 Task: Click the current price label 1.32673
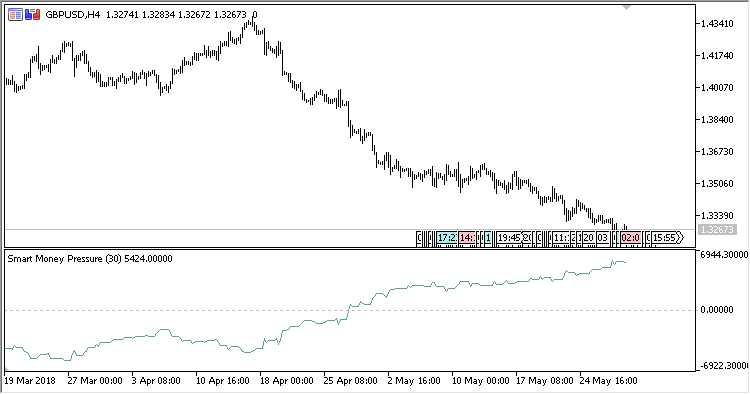click(716, 230)
